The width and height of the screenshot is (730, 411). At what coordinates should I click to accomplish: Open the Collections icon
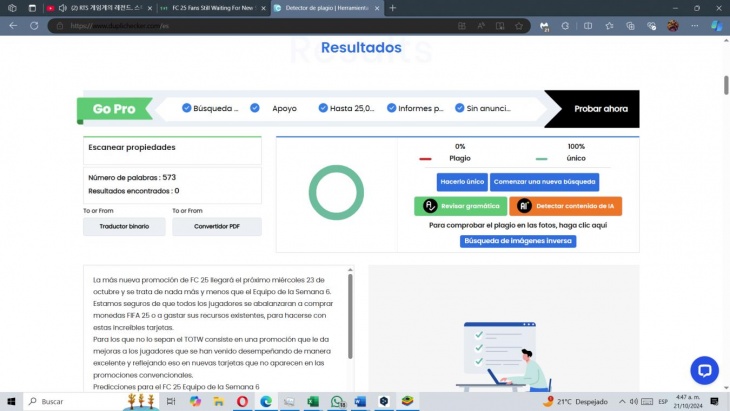pos(630,26)
